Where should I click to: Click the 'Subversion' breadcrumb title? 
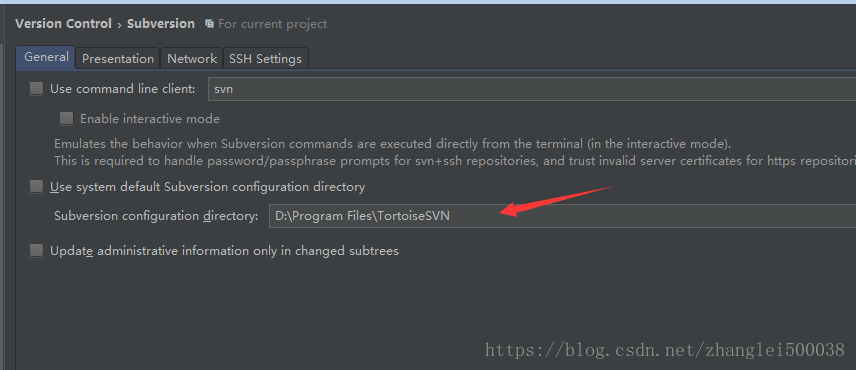(x=160, y=24)
